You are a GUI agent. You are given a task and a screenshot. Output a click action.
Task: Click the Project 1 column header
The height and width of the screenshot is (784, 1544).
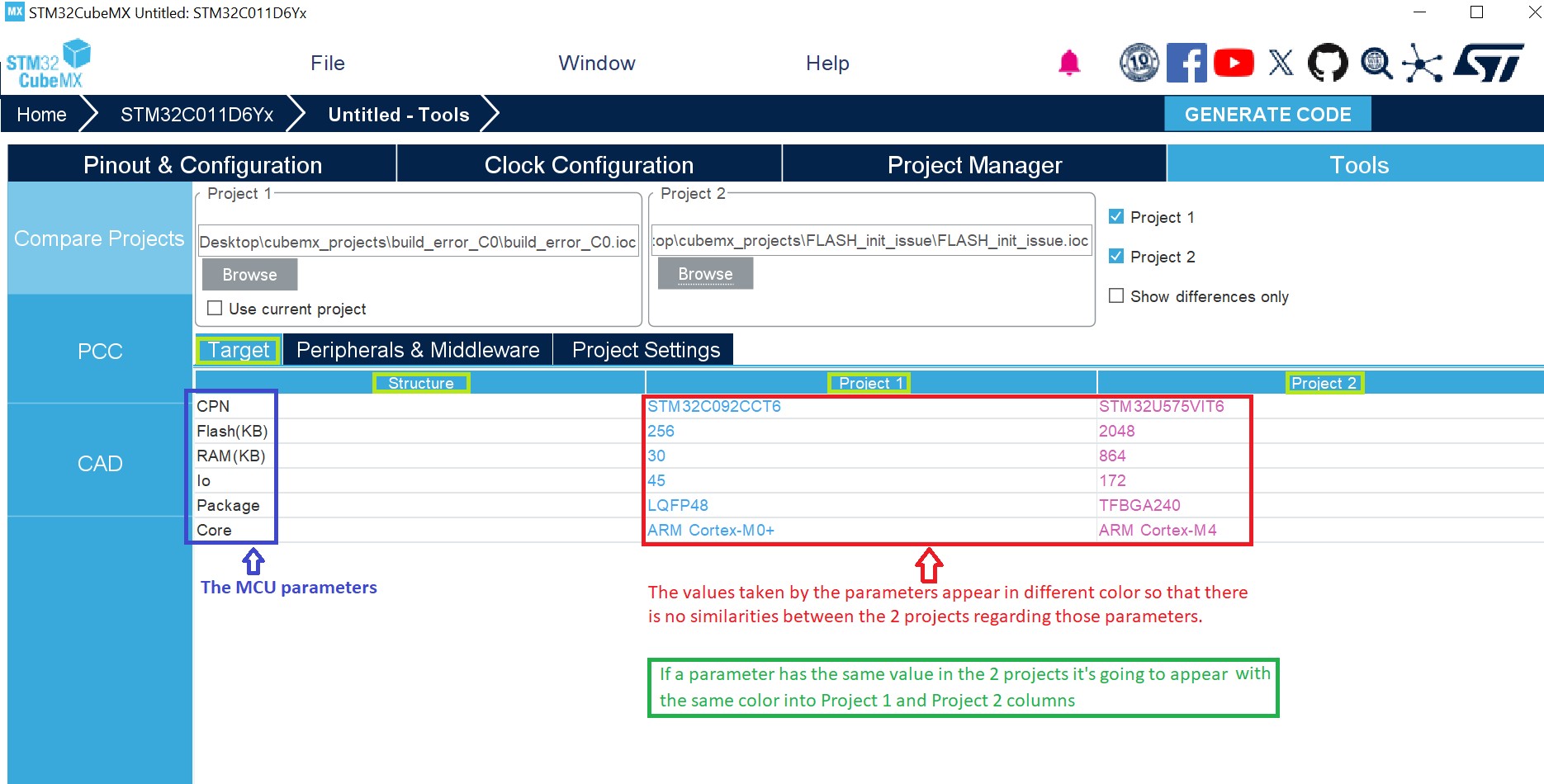click(x=870, y=383)
